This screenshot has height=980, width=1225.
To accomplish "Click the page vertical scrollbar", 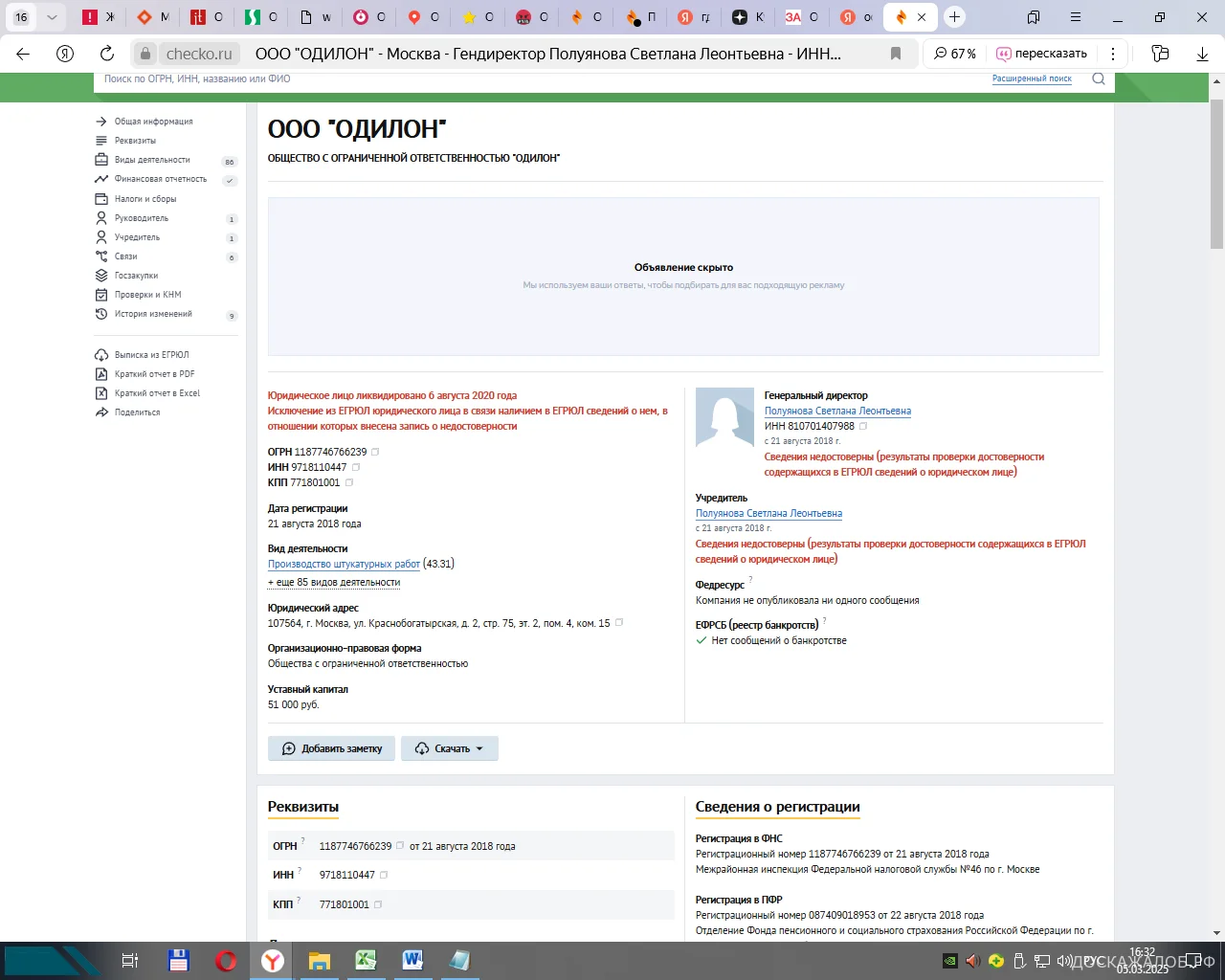I will tap(1216, 172).
